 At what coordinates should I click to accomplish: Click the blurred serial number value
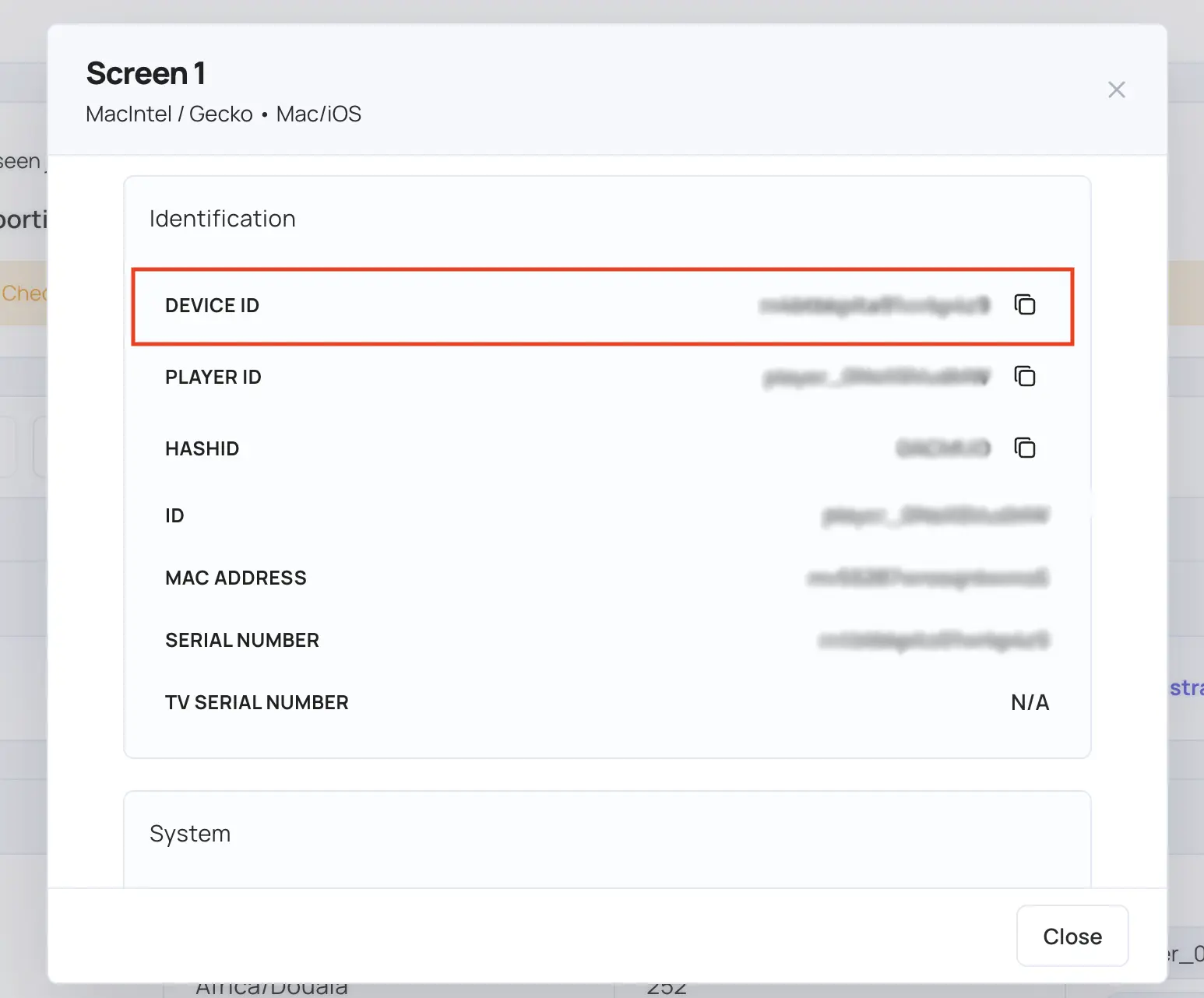click(x=934, y=640)
